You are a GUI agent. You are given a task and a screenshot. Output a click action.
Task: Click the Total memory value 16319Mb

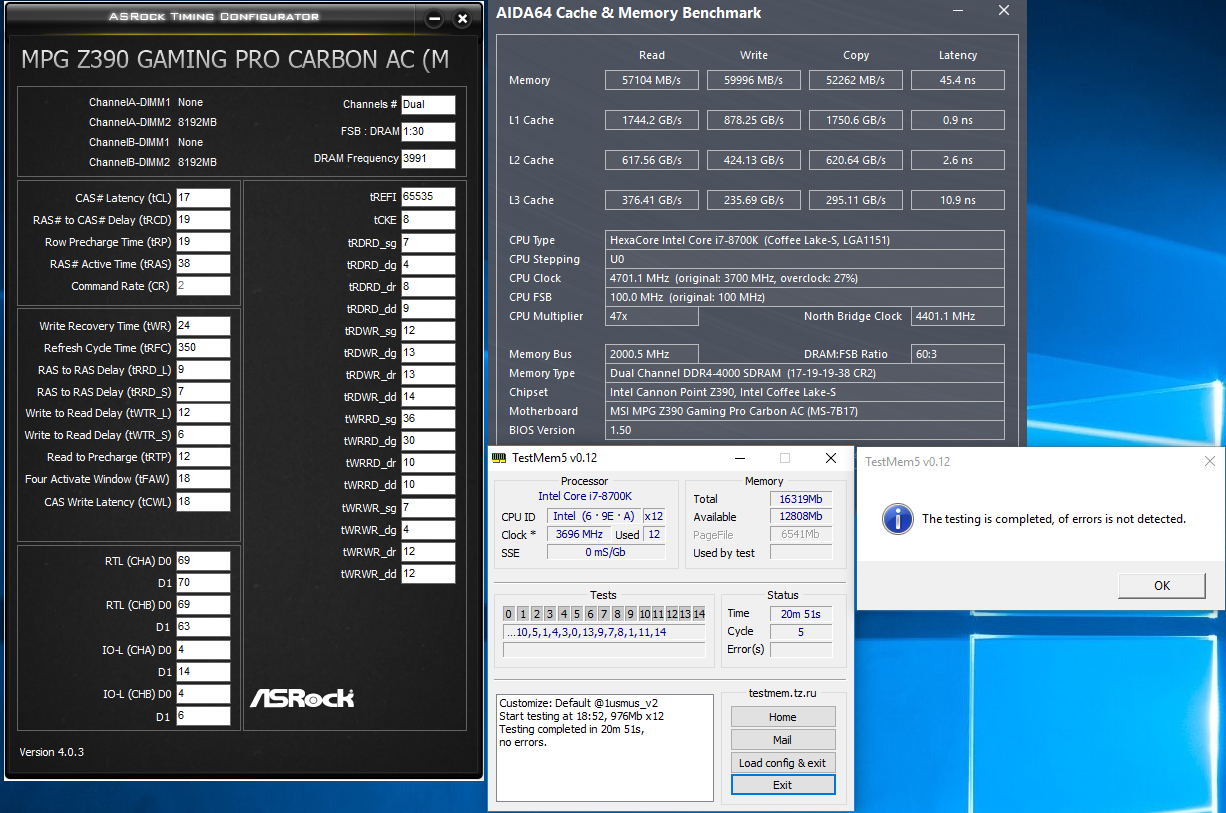coord(801,499)
